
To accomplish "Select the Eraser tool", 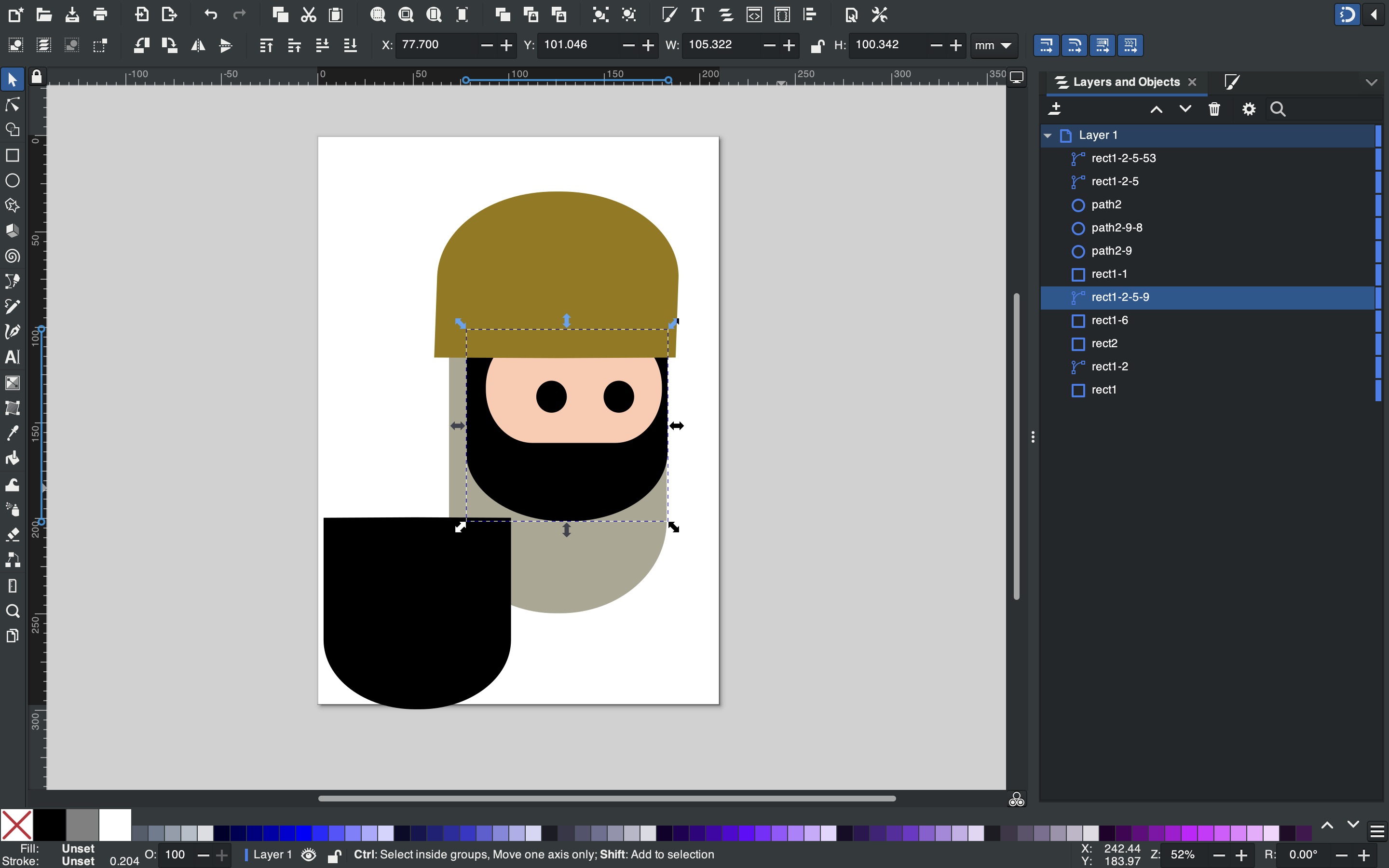I will click(12, 535).
